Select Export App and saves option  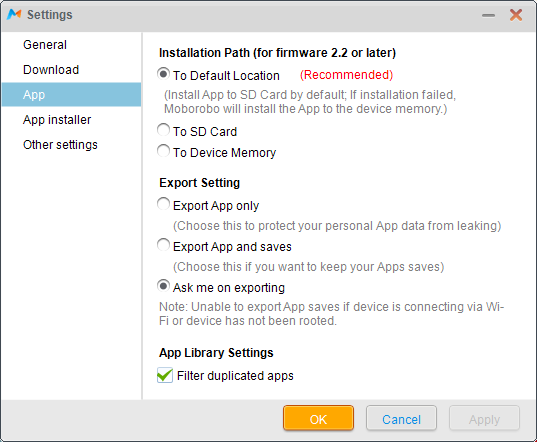coord(163,245)
